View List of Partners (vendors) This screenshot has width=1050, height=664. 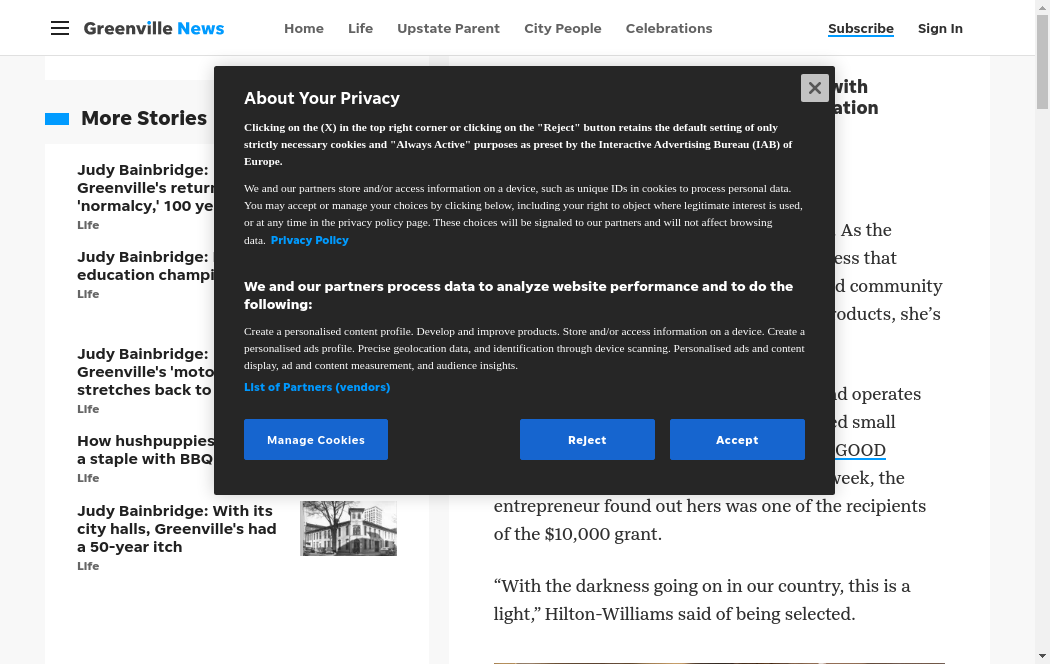(316, 387)
